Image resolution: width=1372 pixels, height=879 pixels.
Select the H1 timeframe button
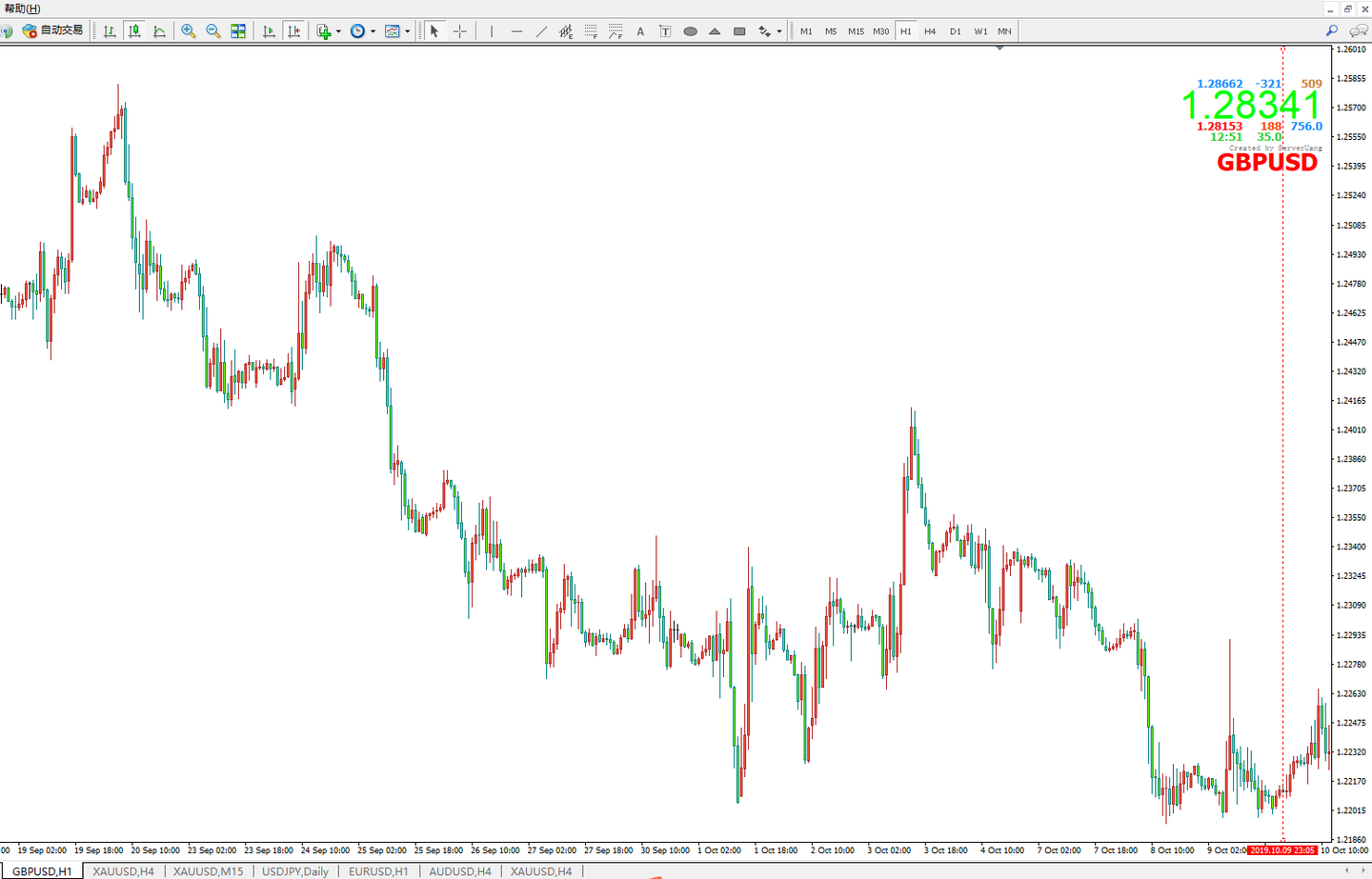click(x=905, y=30)
